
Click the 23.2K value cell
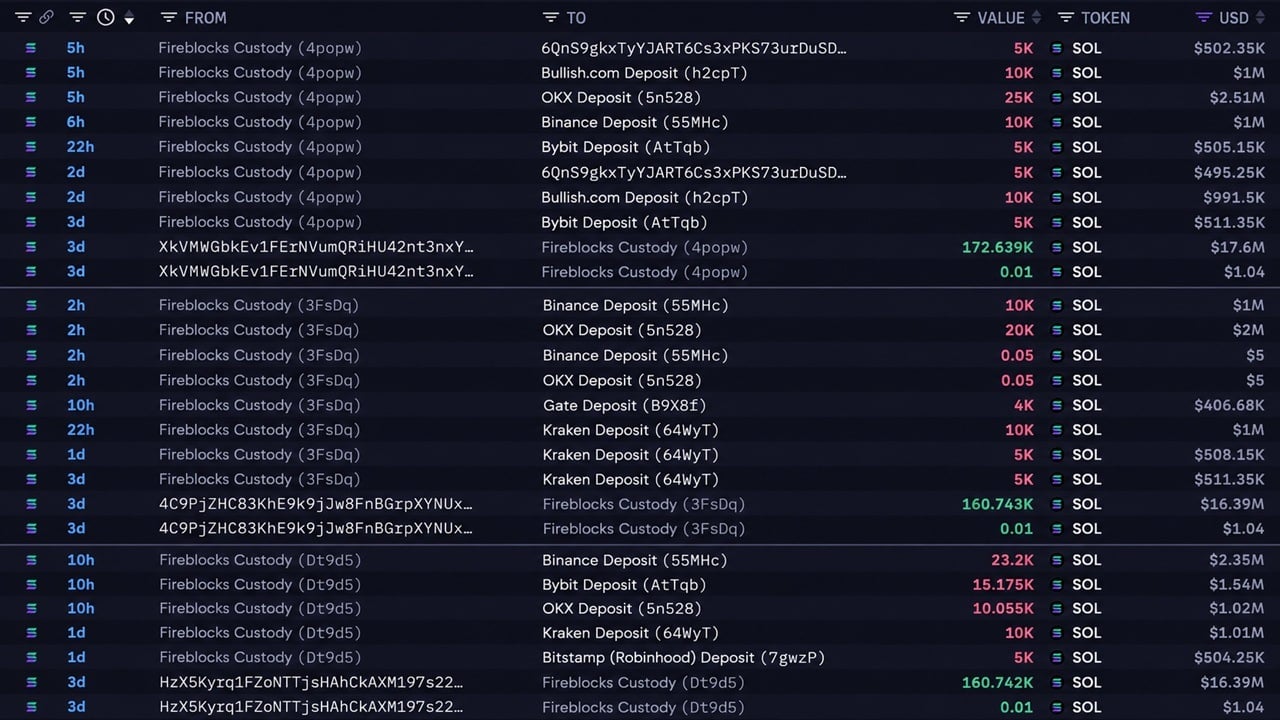[1012, 560]
